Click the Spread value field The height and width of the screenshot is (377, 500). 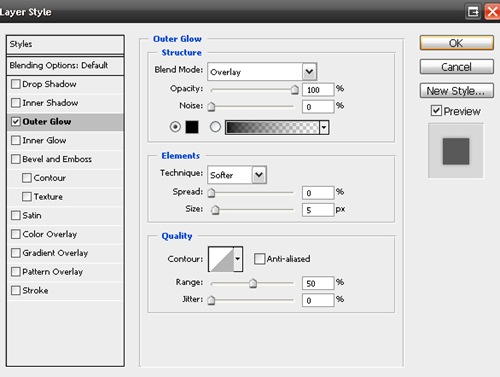318,193
